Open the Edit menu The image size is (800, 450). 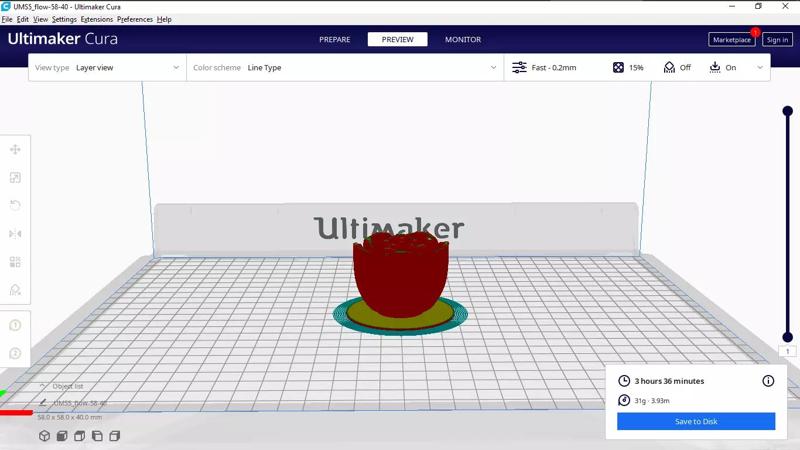[x=22, y=19]
